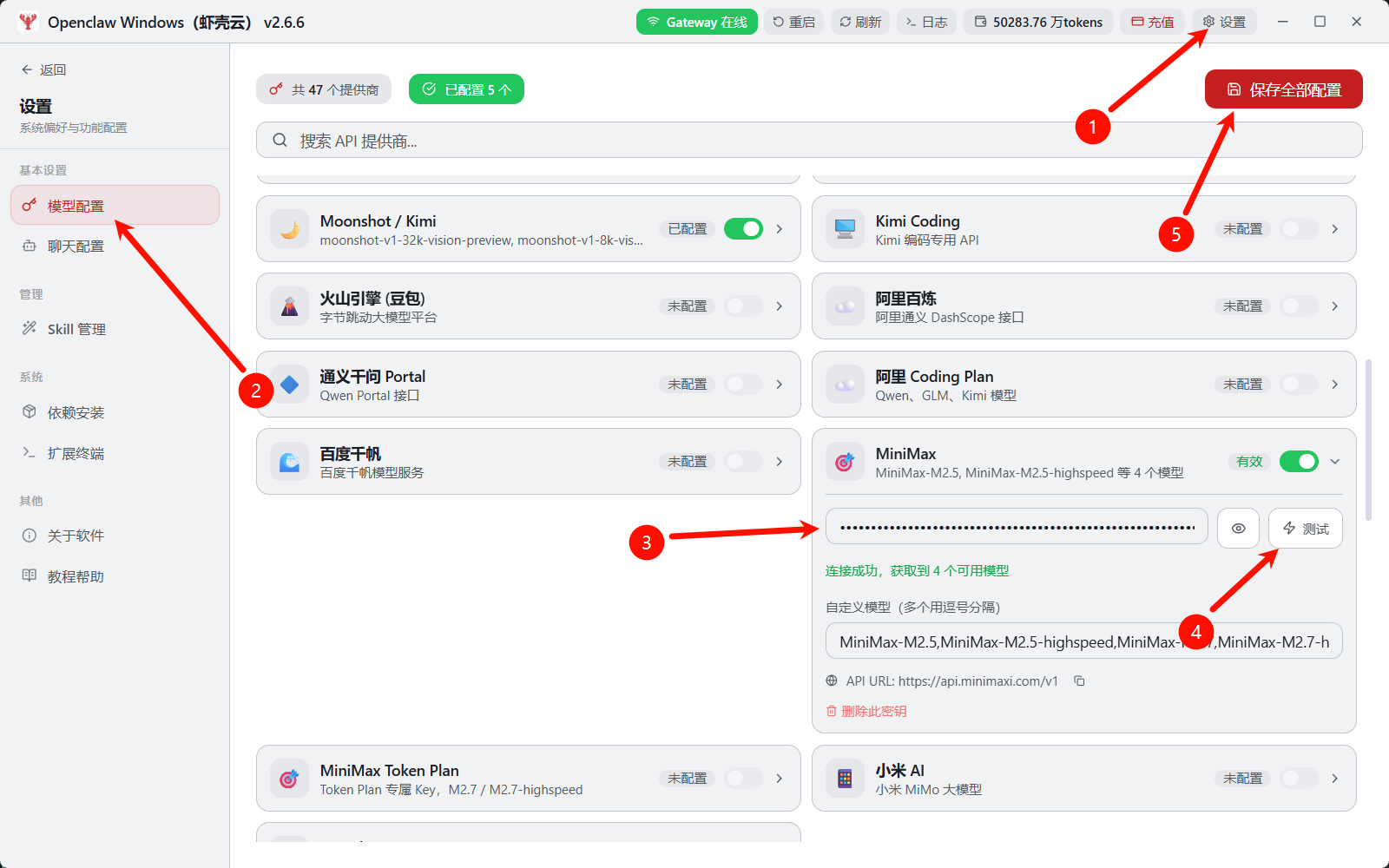Click the Moonshot / Kimi moon icon
This screenshot has width=1389, height=868.
(x=290, y=229)
